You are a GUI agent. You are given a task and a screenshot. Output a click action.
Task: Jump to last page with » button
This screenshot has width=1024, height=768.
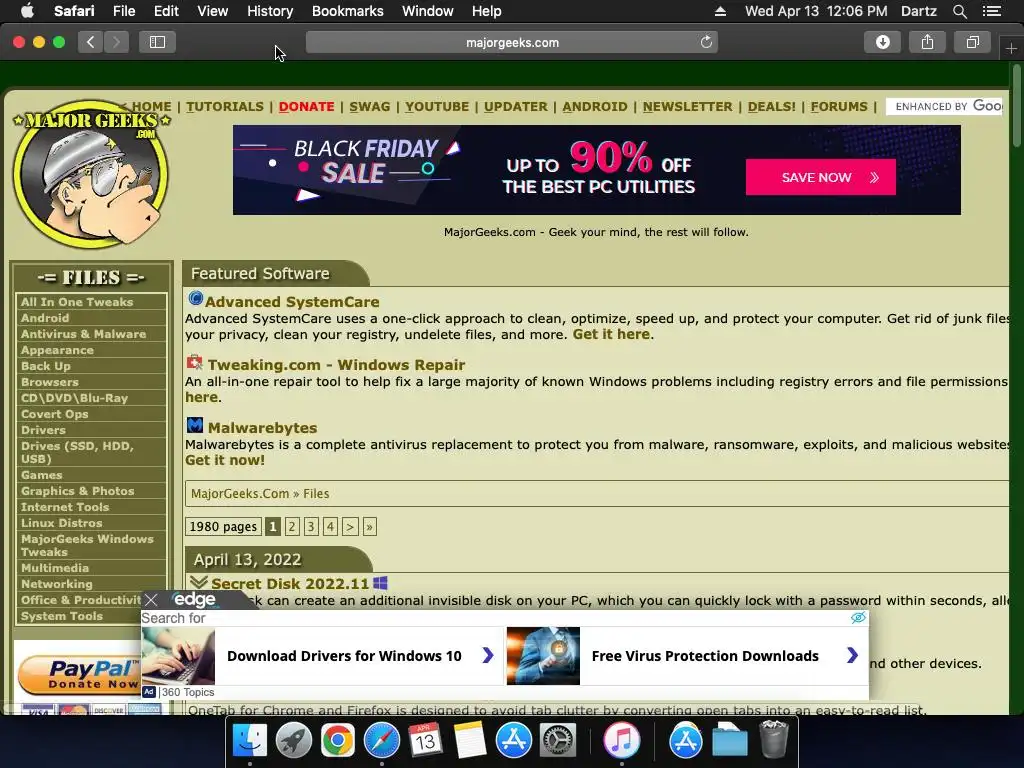(370, 526)
